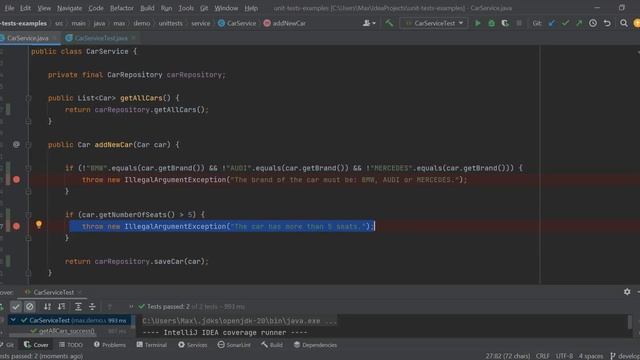
Task: Open the Build menu
Action: (147, 8)
